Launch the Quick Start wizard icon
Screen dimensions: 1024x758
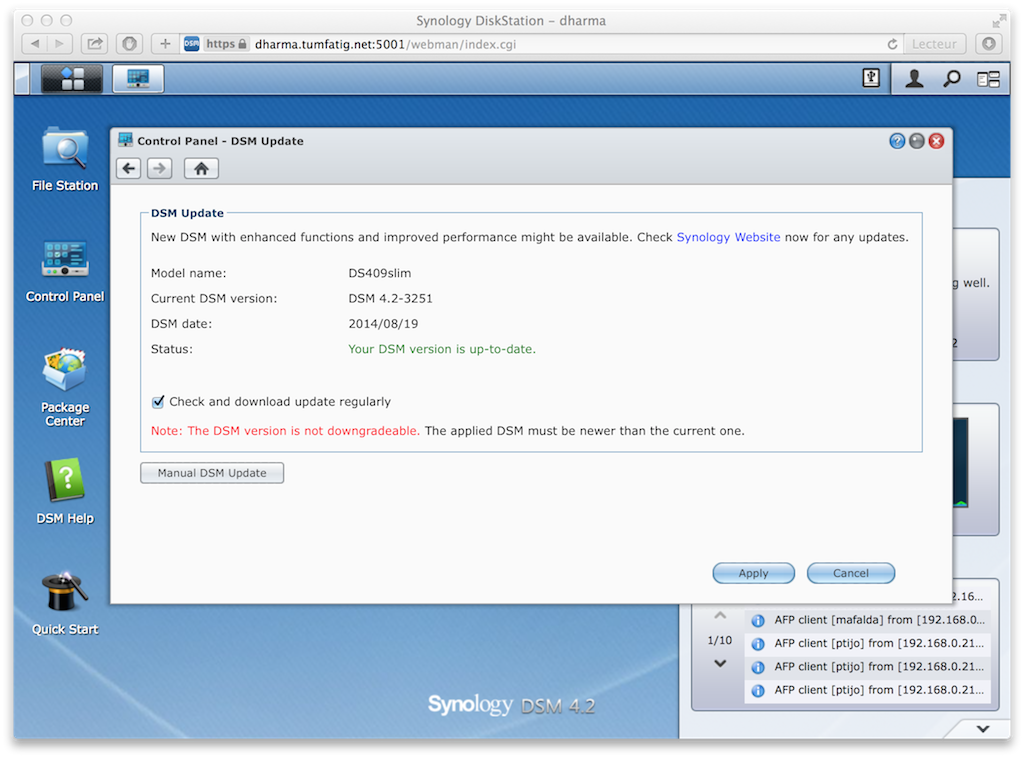pos(65,603)
